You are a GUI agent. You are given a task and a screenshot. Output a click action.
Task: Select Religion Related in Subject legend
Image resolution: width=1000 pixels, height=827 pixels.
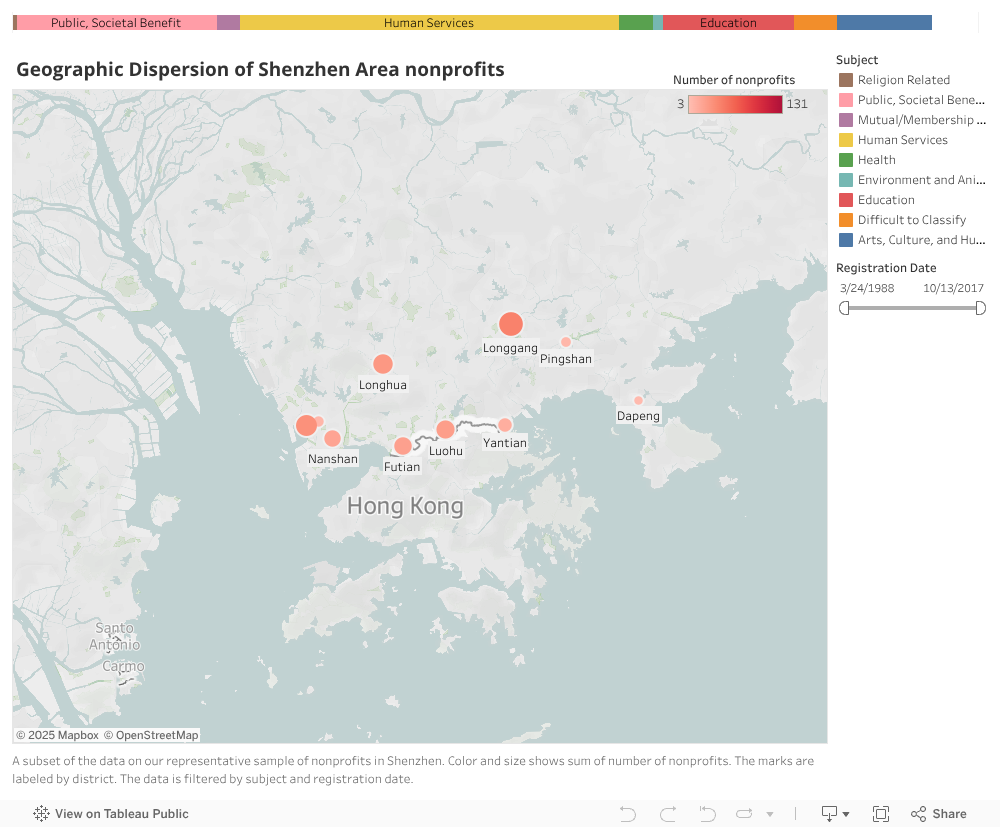[x=903, y=80]
